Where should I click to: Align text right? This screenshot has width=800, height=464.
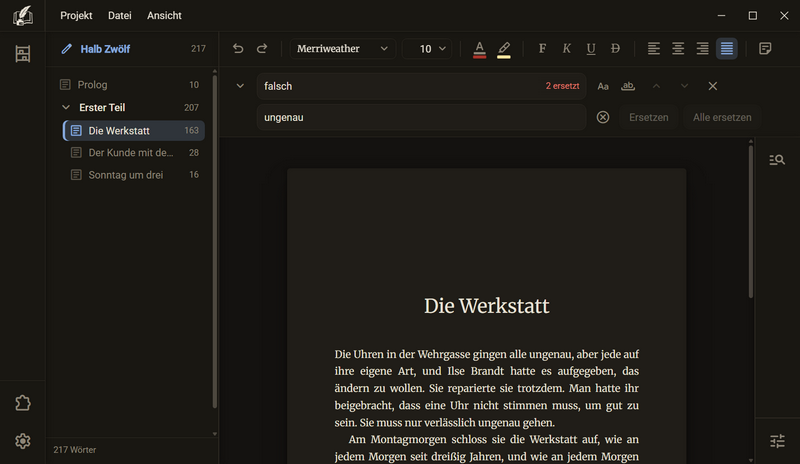[x=703, y=48]
